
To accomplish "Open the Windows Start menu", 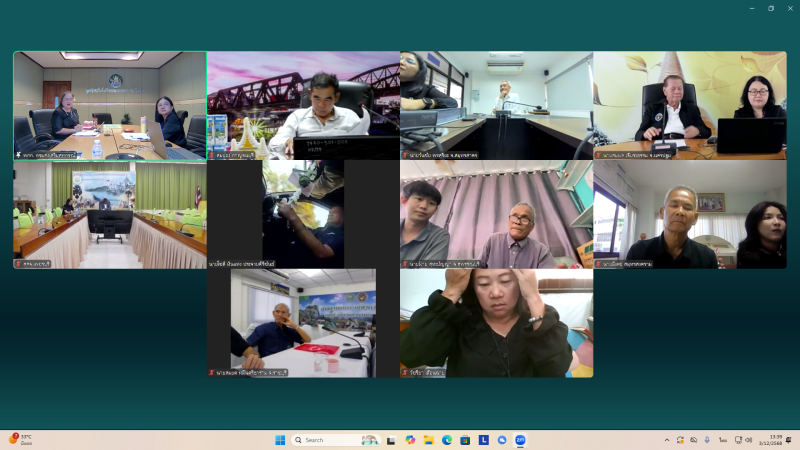I will [x=280, y=440].
